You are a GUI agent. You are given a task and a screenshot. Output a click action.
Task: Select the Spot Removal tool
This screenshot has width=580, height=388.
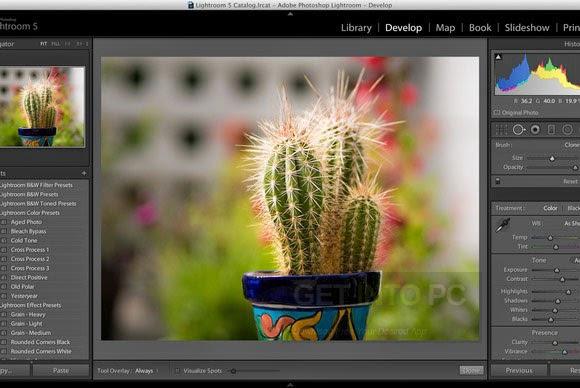[x=519, y=129]
